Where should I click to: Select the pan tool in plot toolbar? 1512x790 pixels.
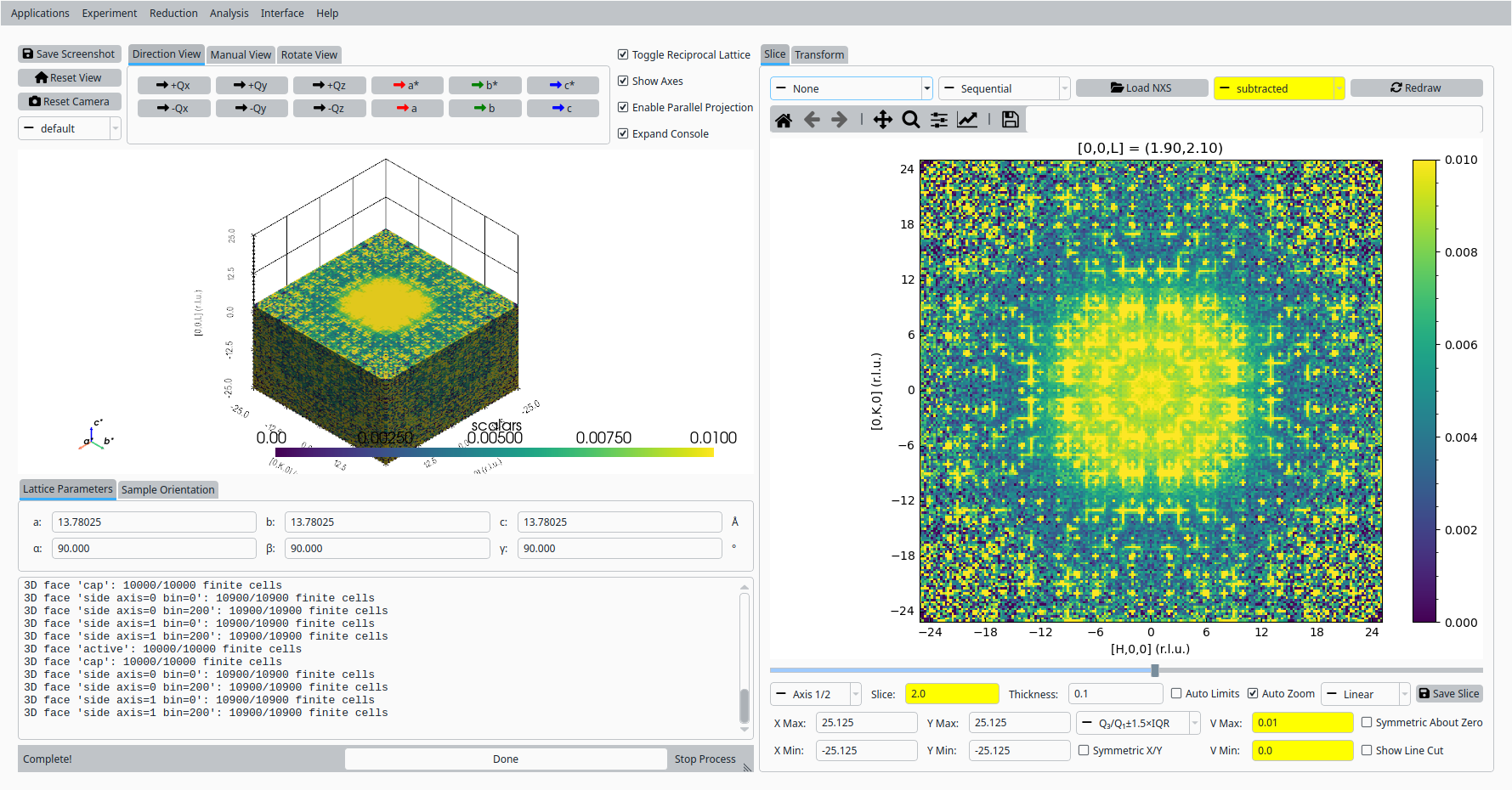[883, 120]
